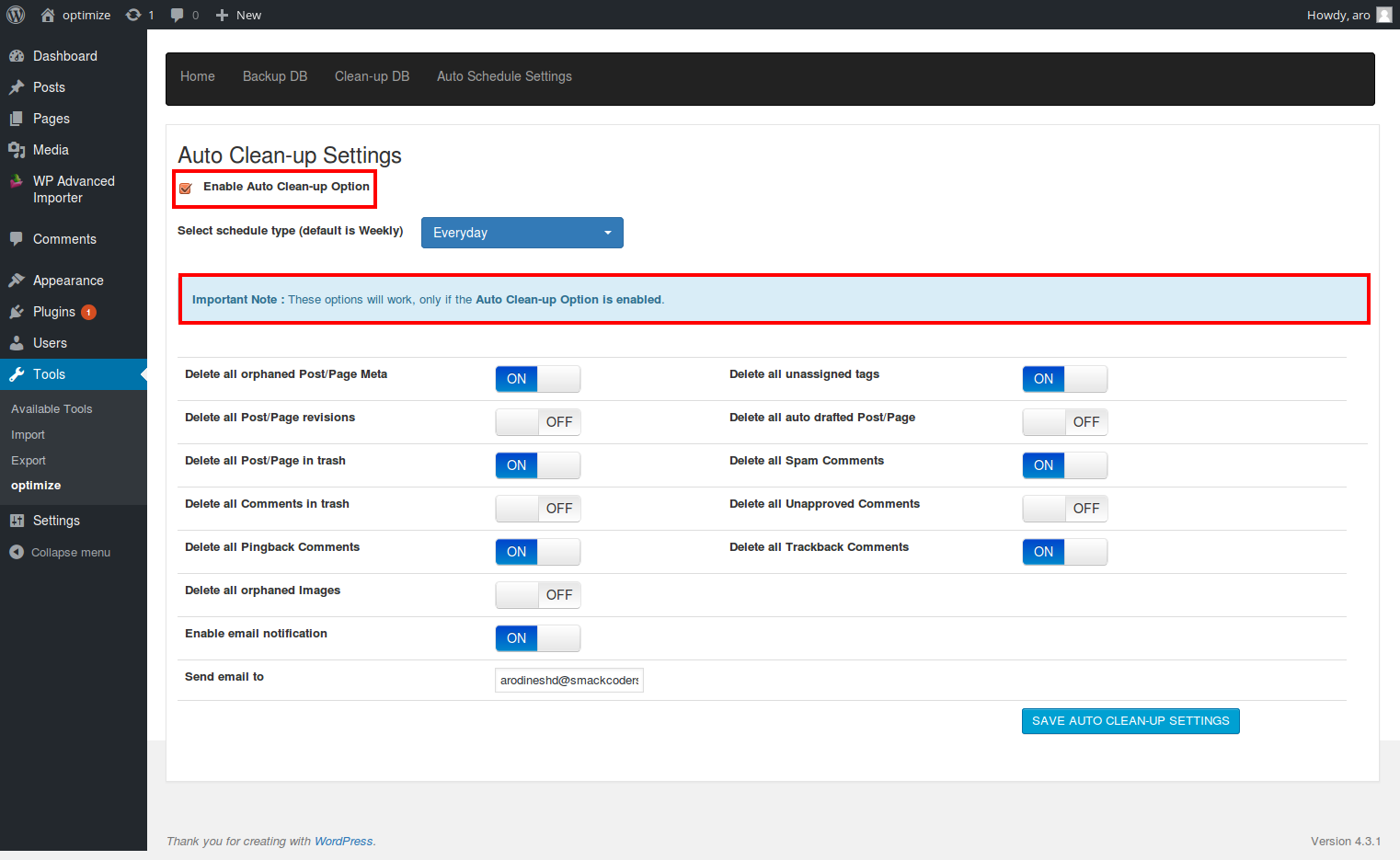The image size is (1400, 860).
Task: Click the Plugins plug icon
Action: (x=17, y=312)
